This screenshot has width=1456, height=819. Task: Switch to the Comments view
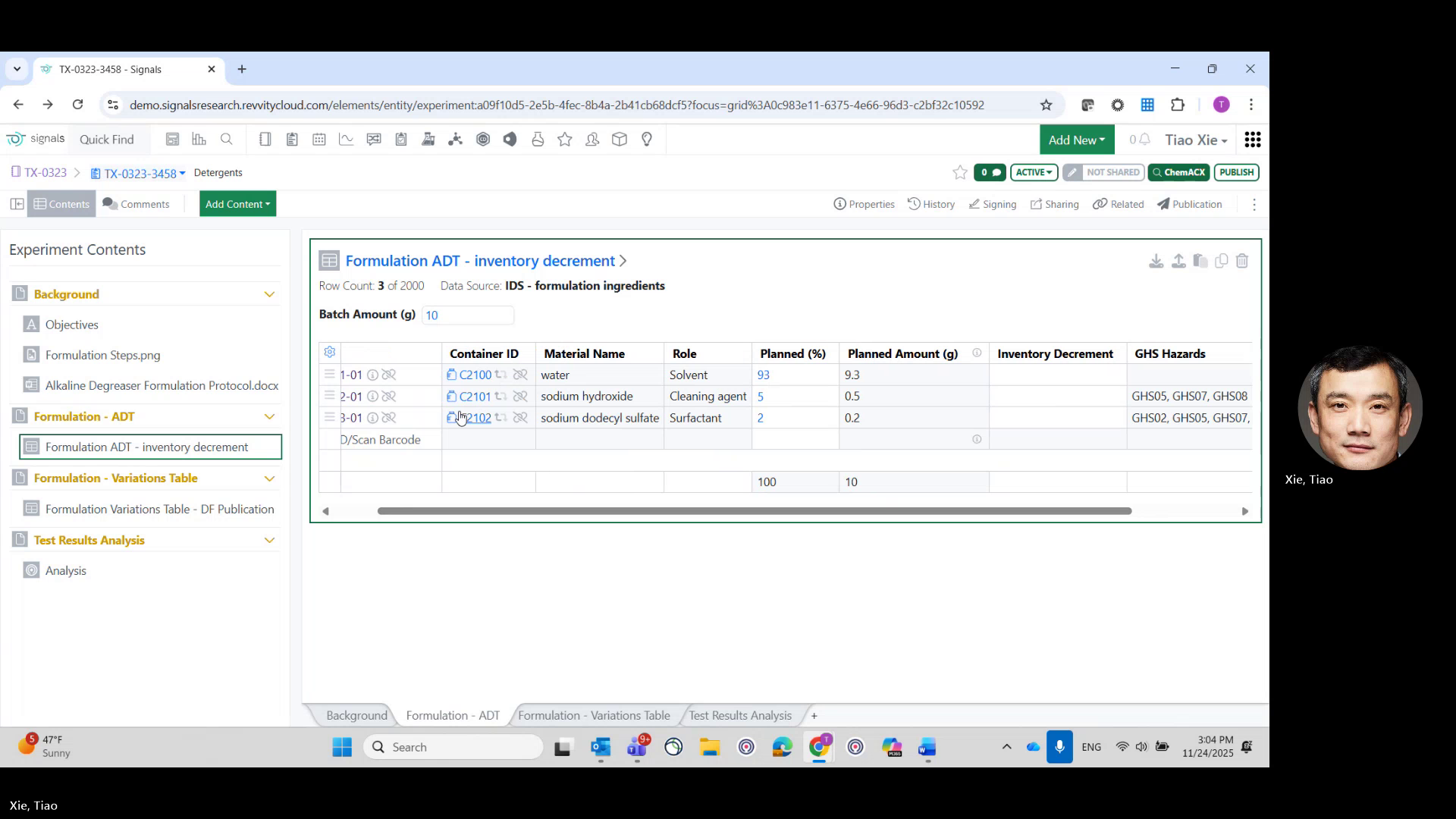(136, 204)
